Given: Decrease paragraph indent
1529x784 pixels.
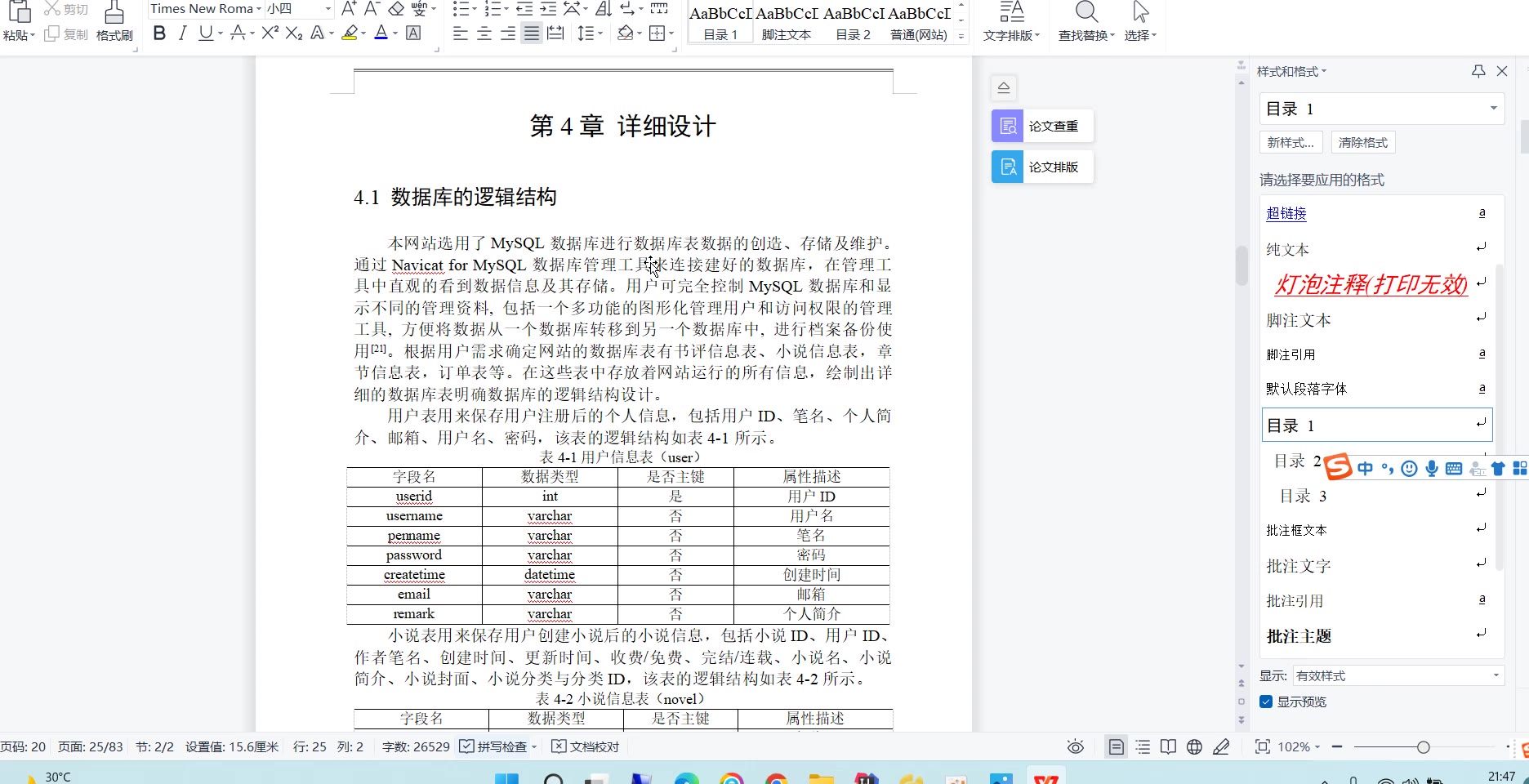Looking at the screenshot, I should (x=524, y=9).
